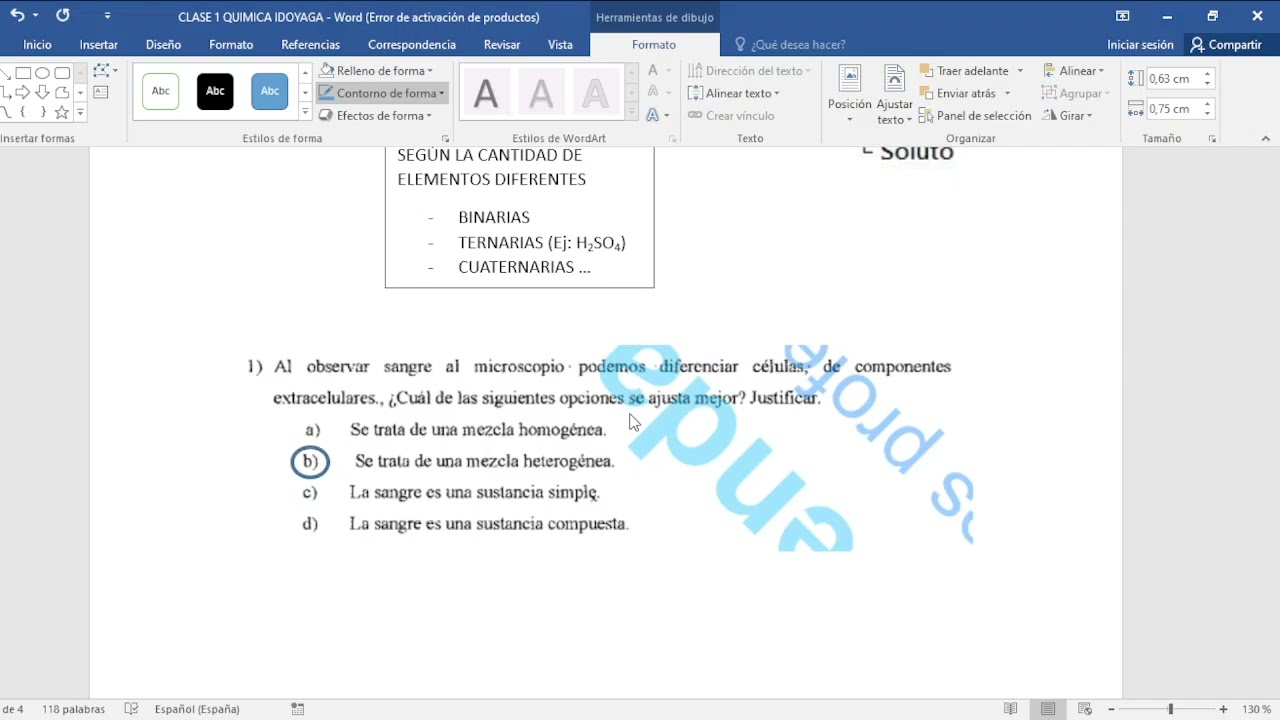Choose the five-point star shape
This screenshot has height=720, width=1280.
(x=62, y=112)
